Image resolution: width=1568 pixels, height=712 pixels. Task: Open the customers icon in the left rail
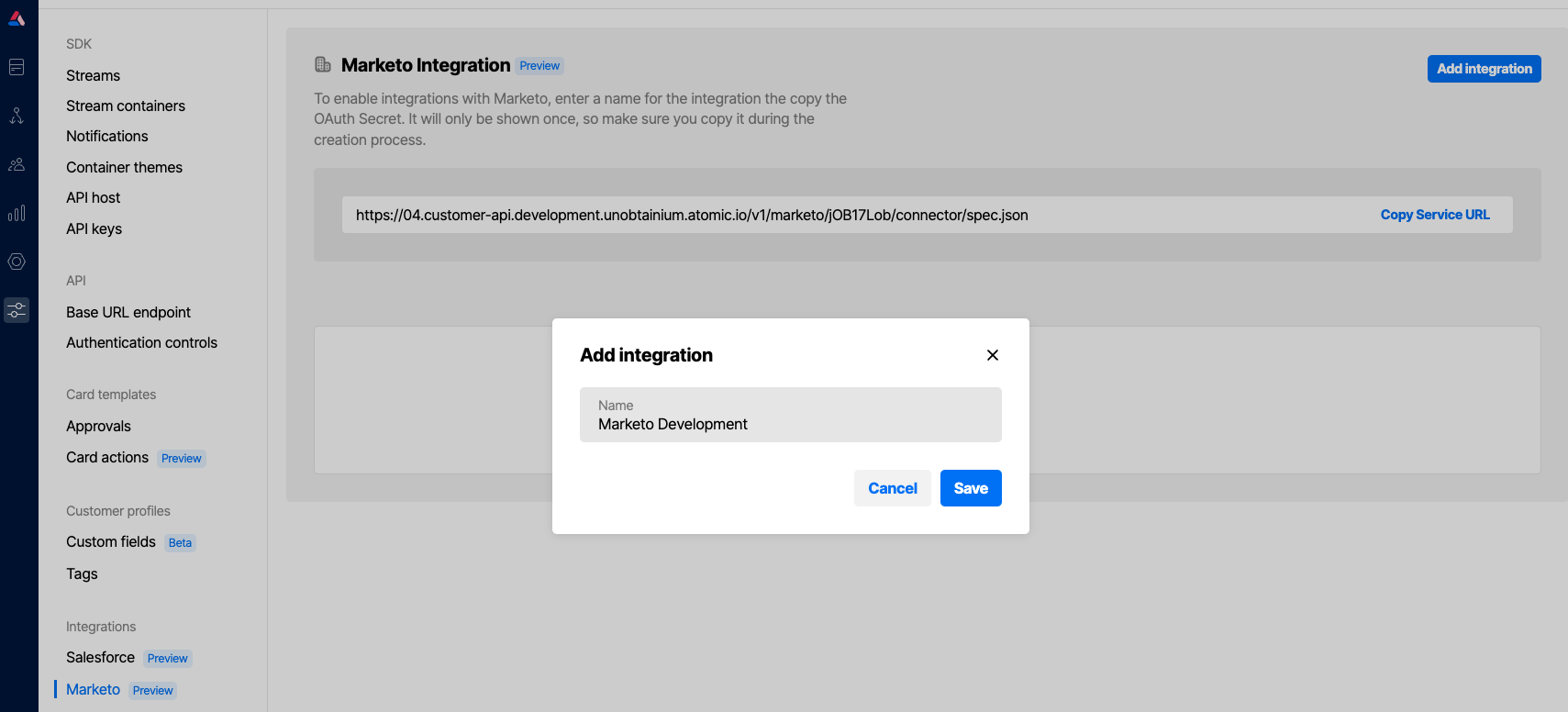(x=17, y=164)
